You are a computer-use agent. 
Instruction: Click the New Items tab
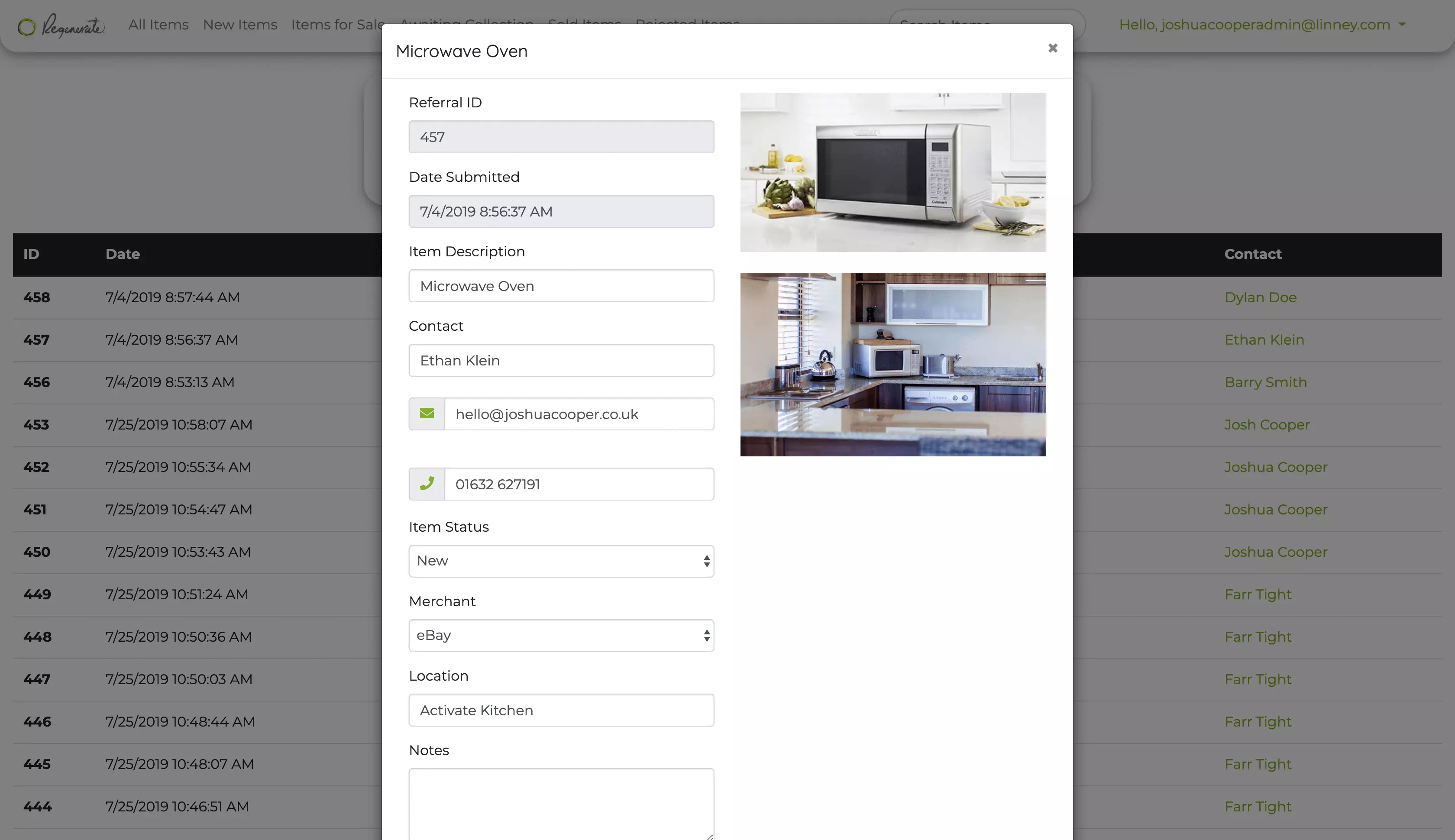click(x=240, y=24)
